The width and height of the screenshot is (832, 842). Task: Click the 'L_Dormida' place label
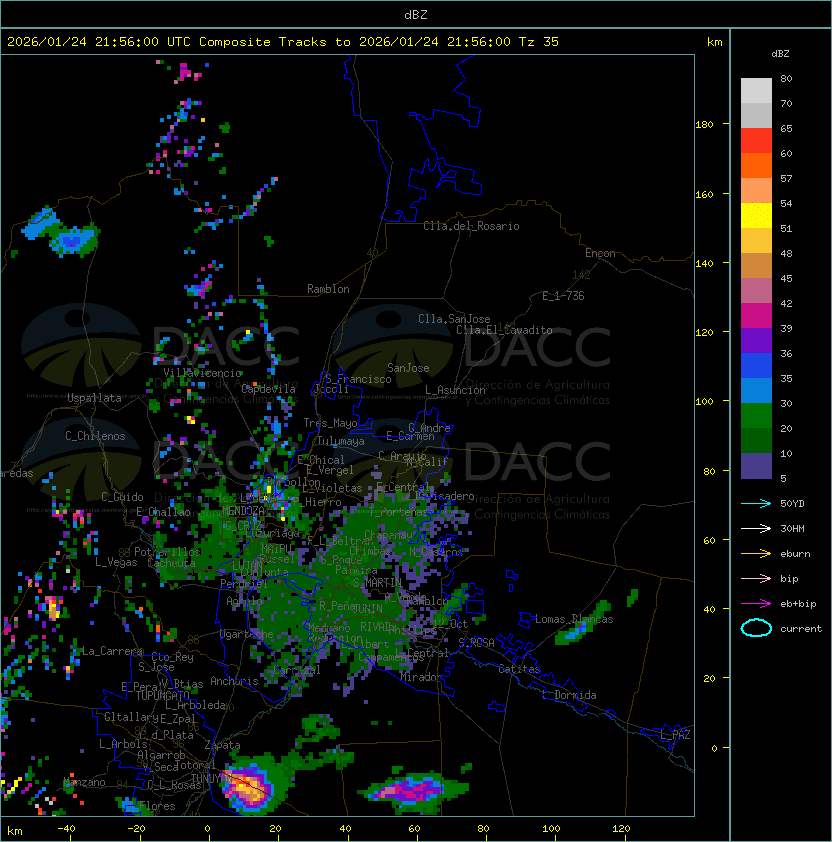click(569, 695)
